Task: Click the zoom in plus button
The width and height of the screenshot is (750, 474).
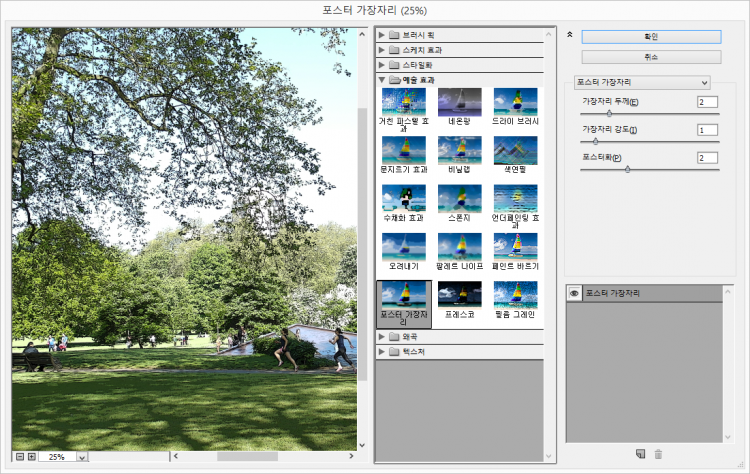Action: tap(32, 457)
